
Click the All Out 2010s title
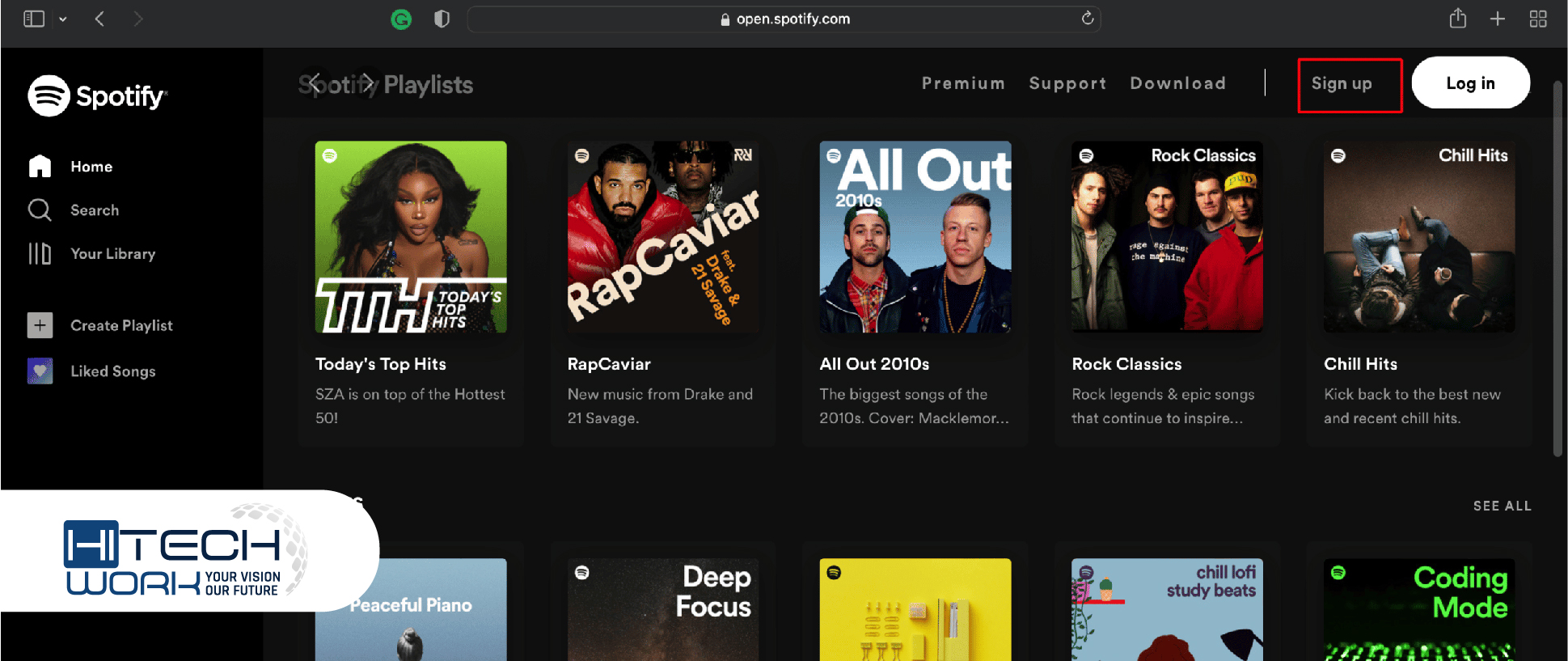[x=874, y=364]
